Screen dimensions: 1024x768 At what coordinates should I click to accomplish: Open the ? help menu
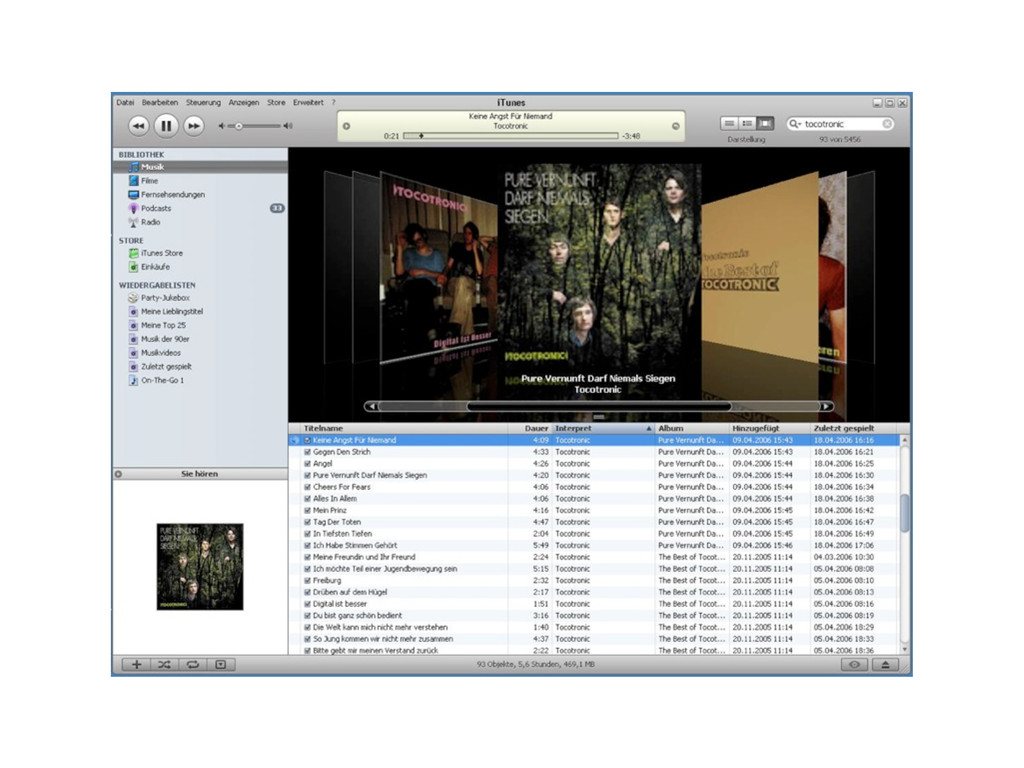point(333,103)
